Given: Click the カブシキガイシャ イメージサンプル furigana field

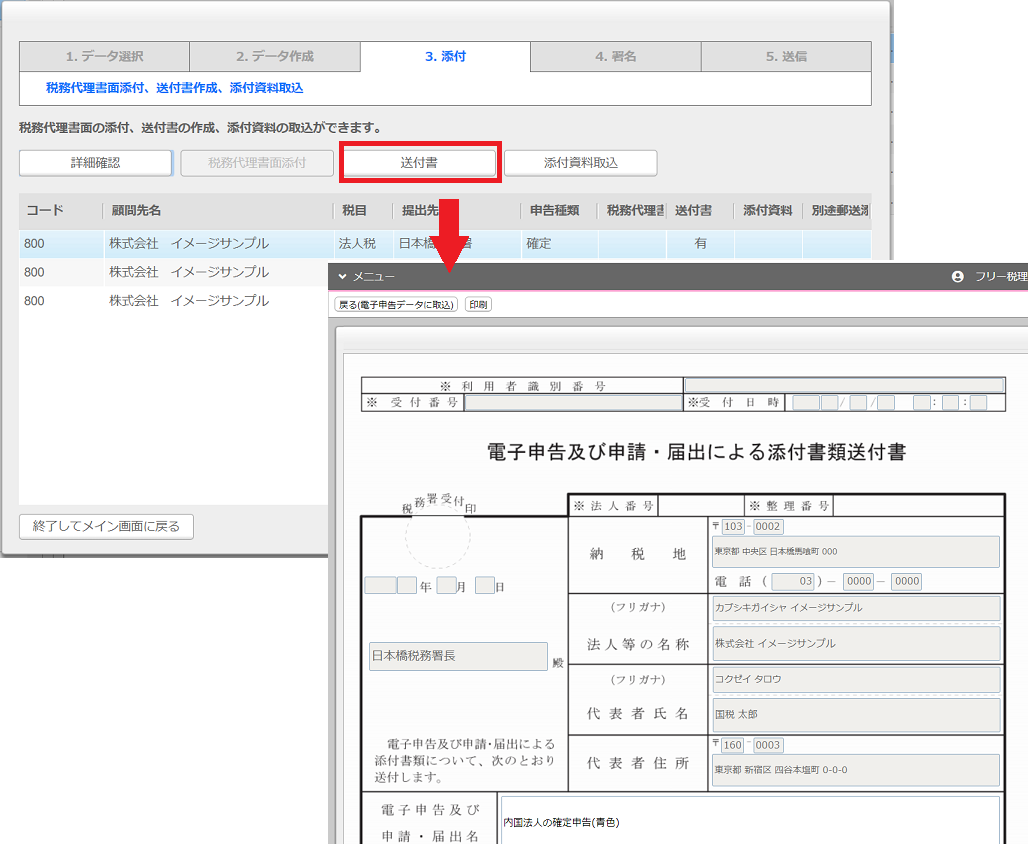Looking at the screenshot, I should pyautogui.click(x=856, y=608).
